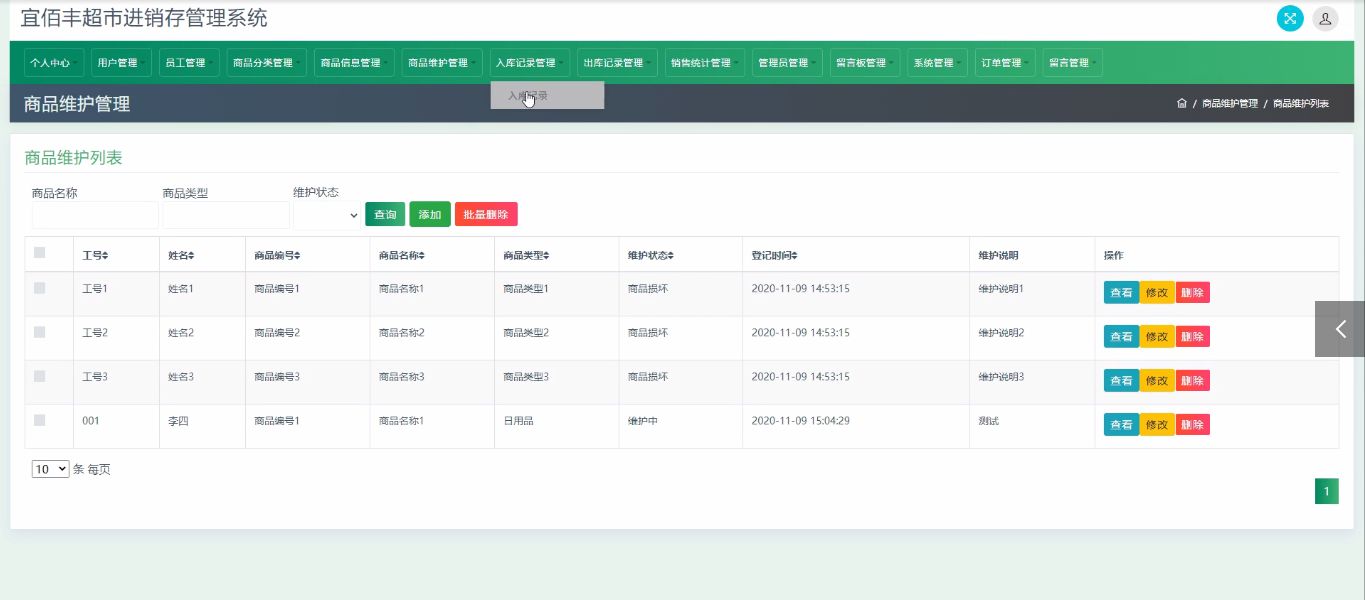Sort table by 商品名称 column
The height and width of the screenshot is (600, 1365).
(x=401, y=256)
